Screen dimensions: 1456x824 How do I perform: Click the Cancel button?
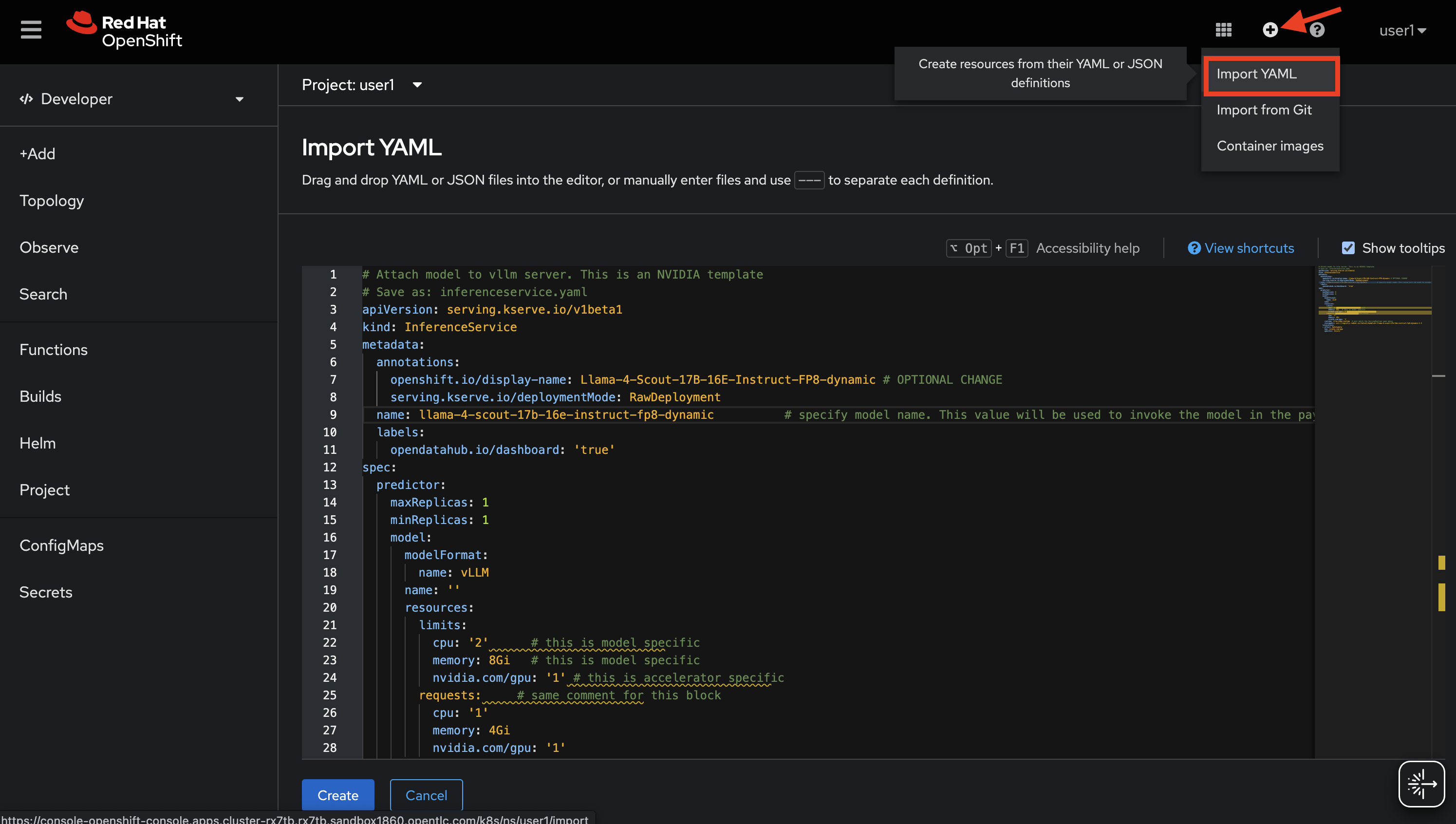pos(426,795)
